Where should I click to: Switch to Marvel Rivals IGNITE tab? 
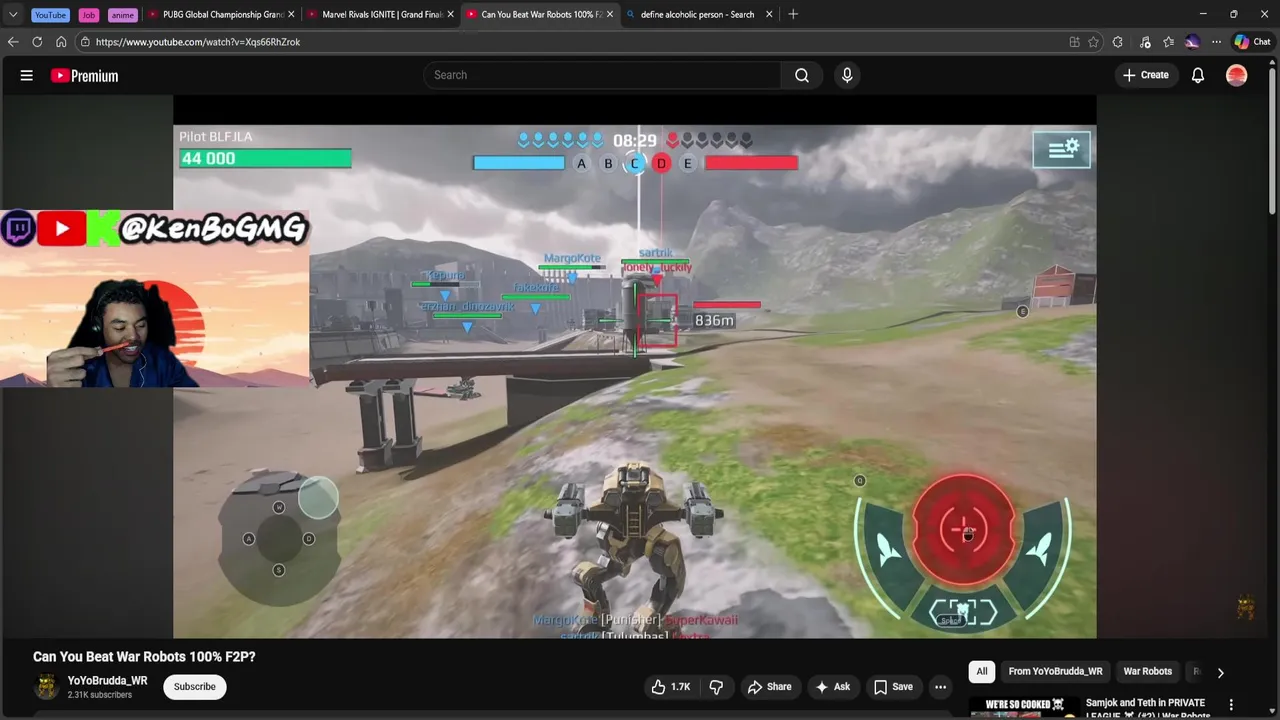coord(380,14)
